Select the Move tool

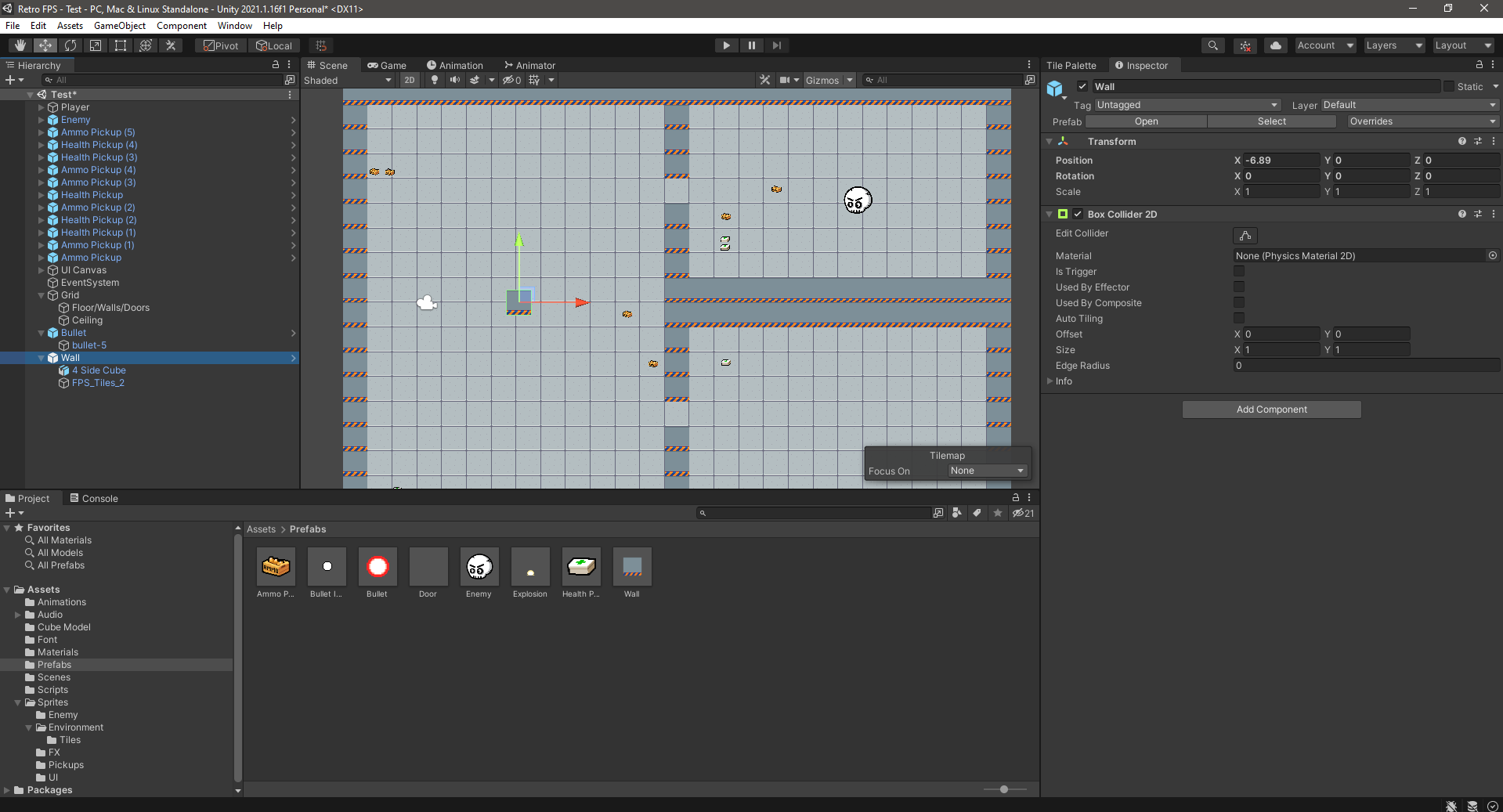45,45
